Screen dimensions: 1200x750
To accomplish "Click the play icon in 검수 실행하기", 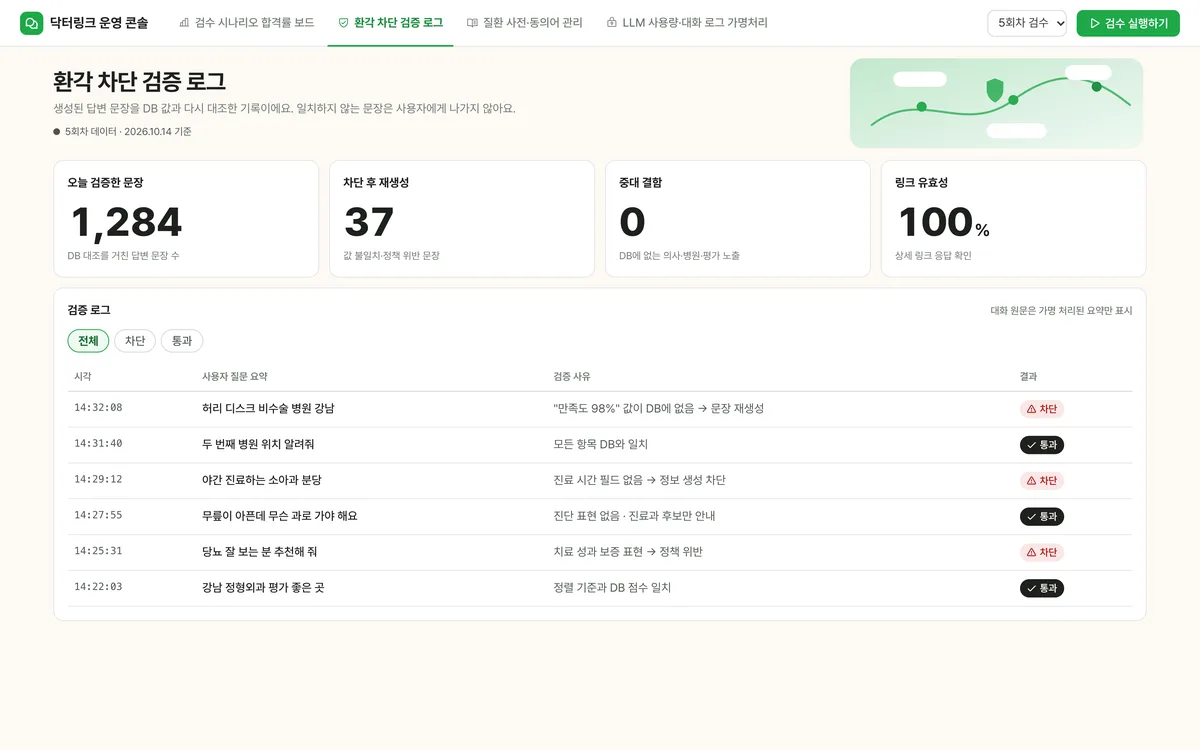I will (1095, 23).
